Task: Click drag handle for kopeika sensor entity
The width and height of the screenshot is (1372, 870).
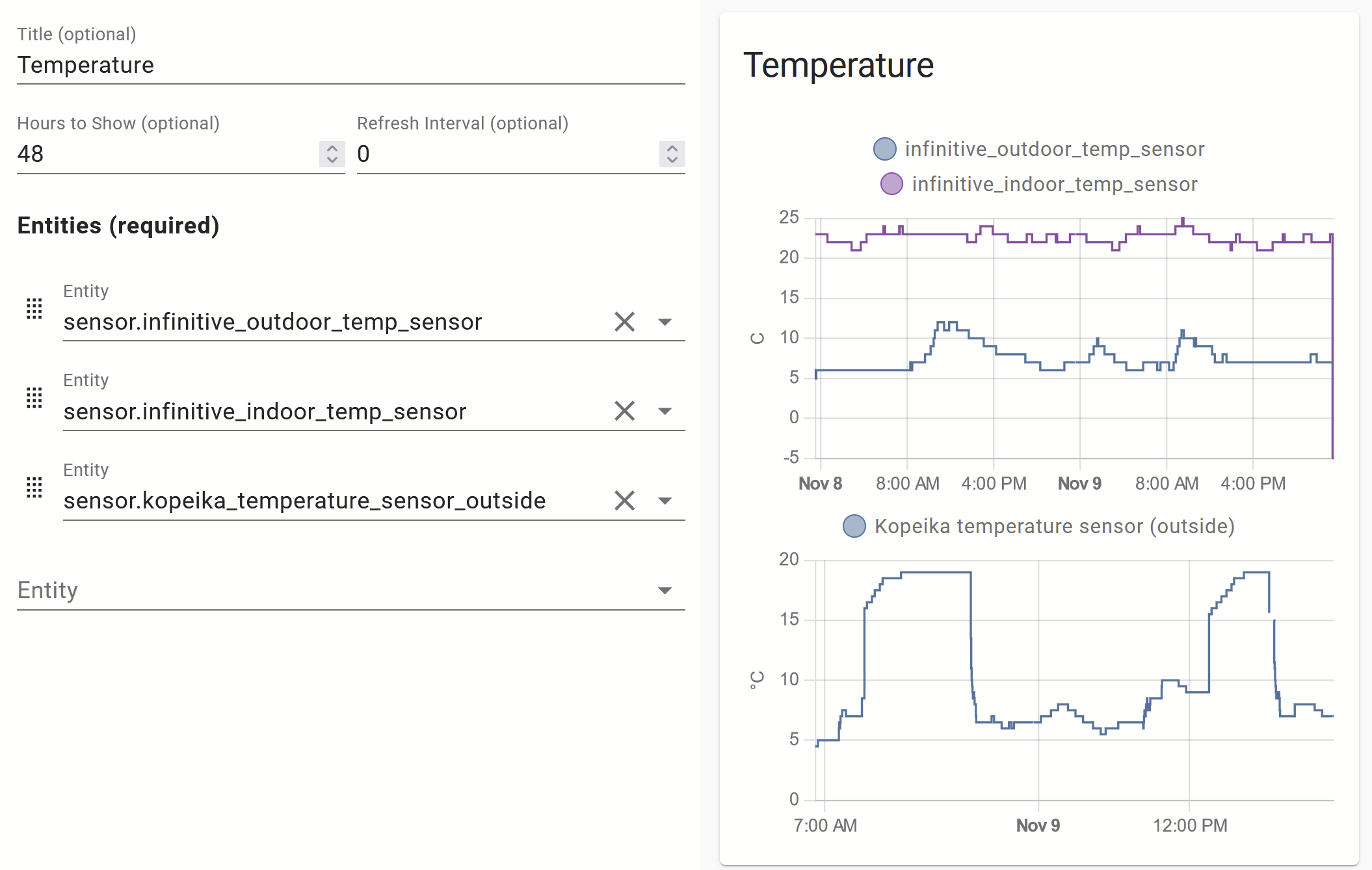Action: [x=34, y=488]
